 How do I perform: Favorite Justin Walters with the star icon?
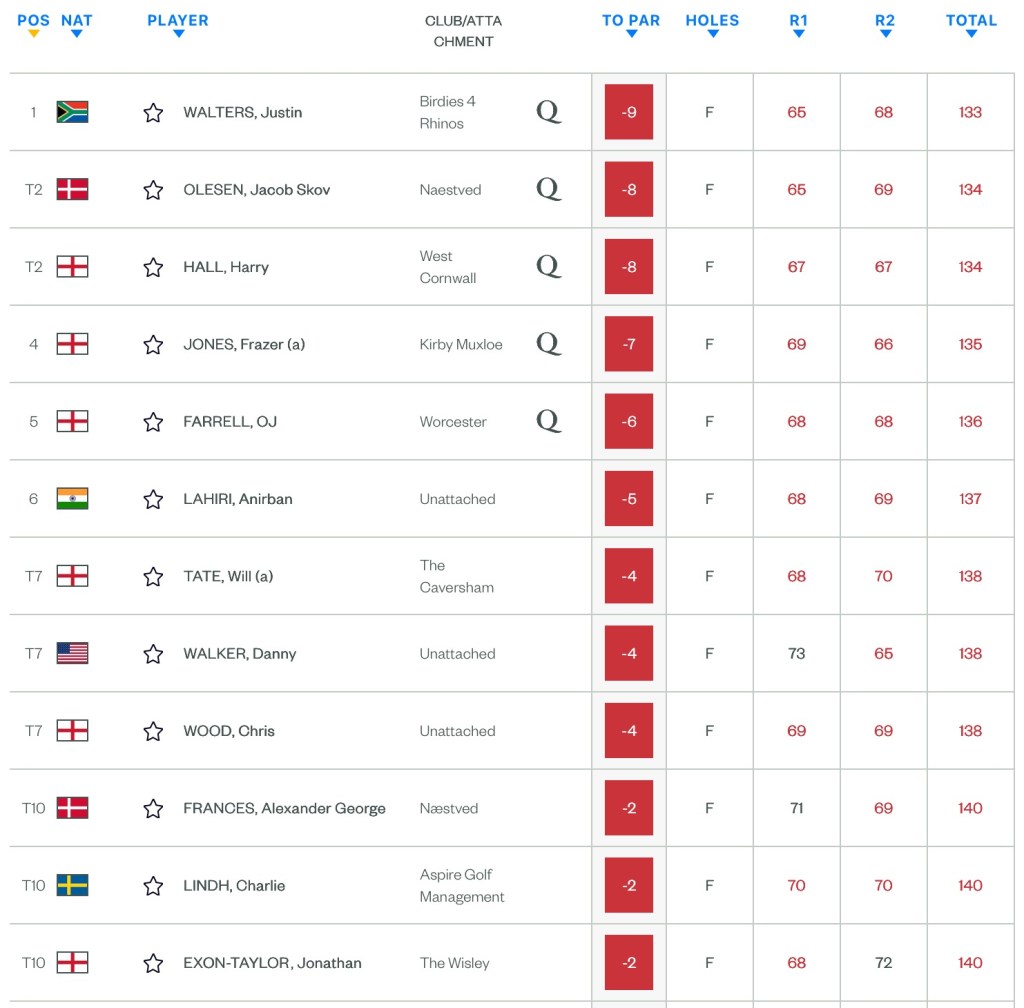[153, 113]
